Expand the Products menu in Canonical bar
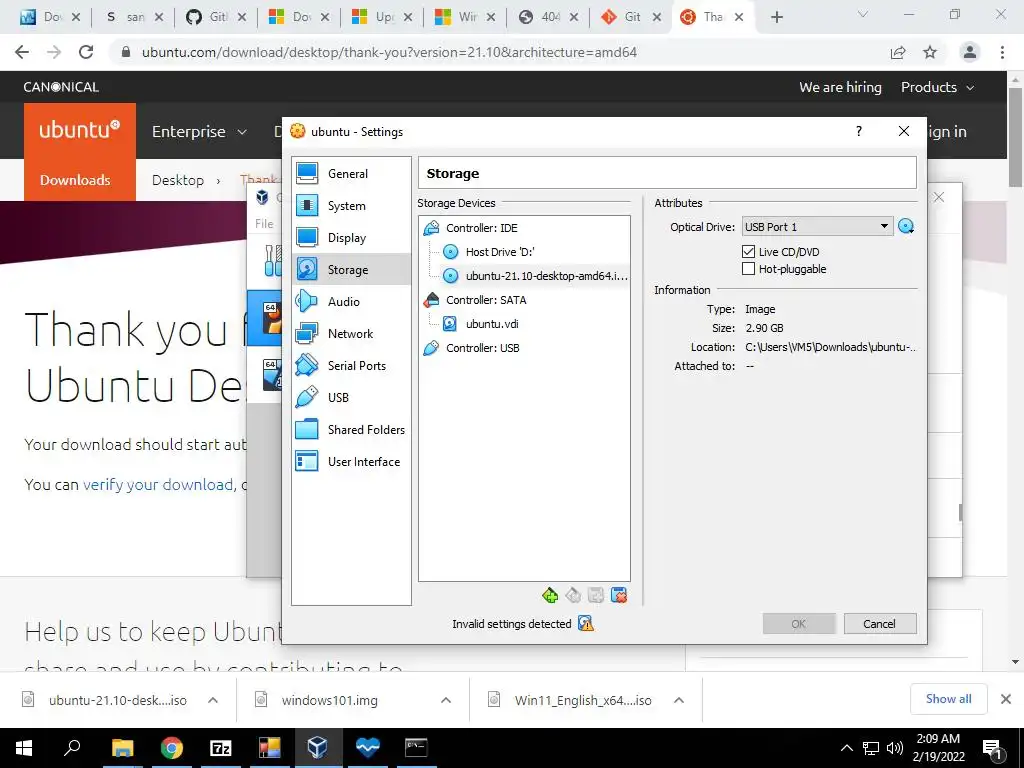Viewport: 1024px width, 768px height. pyautogui.click(x=937, y=87)
